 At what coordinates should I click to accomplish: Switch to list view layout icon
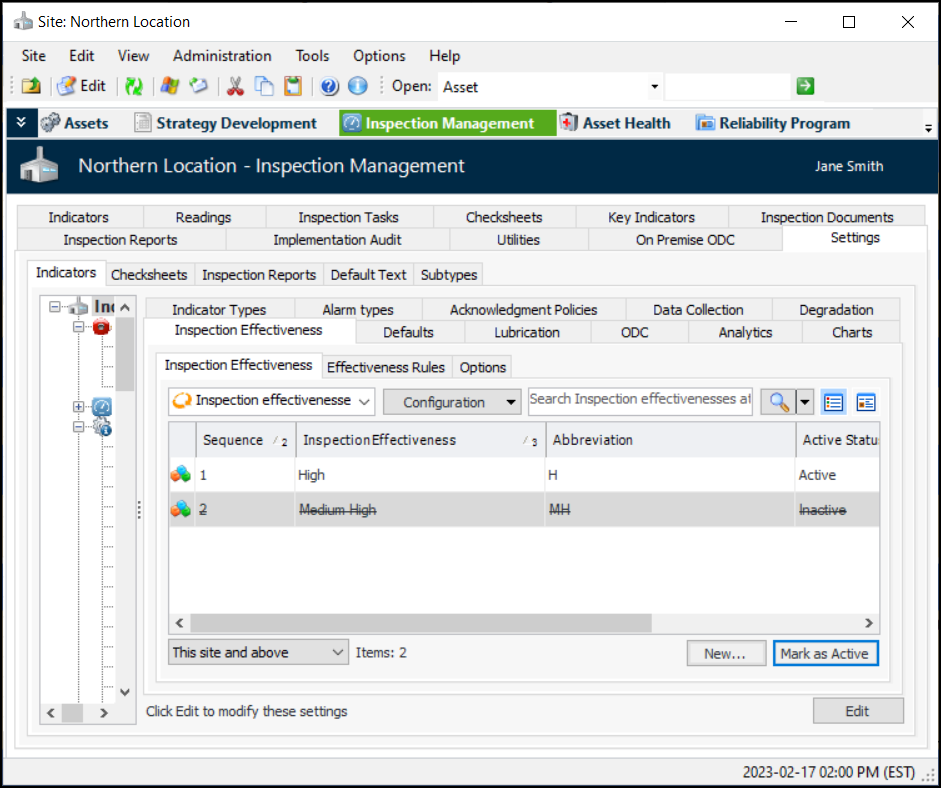(834, 402)
